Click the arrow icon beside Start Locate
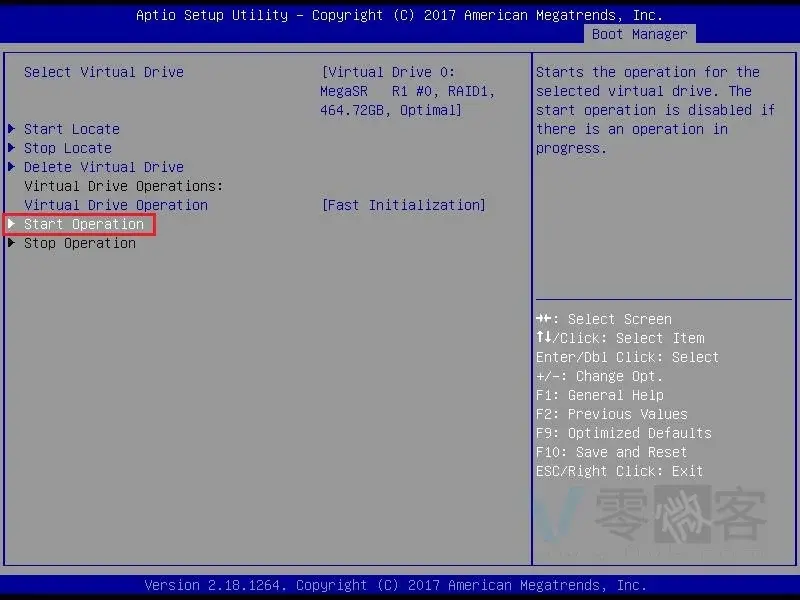Screen dimensions: 800x600 [x=11, y=129]
